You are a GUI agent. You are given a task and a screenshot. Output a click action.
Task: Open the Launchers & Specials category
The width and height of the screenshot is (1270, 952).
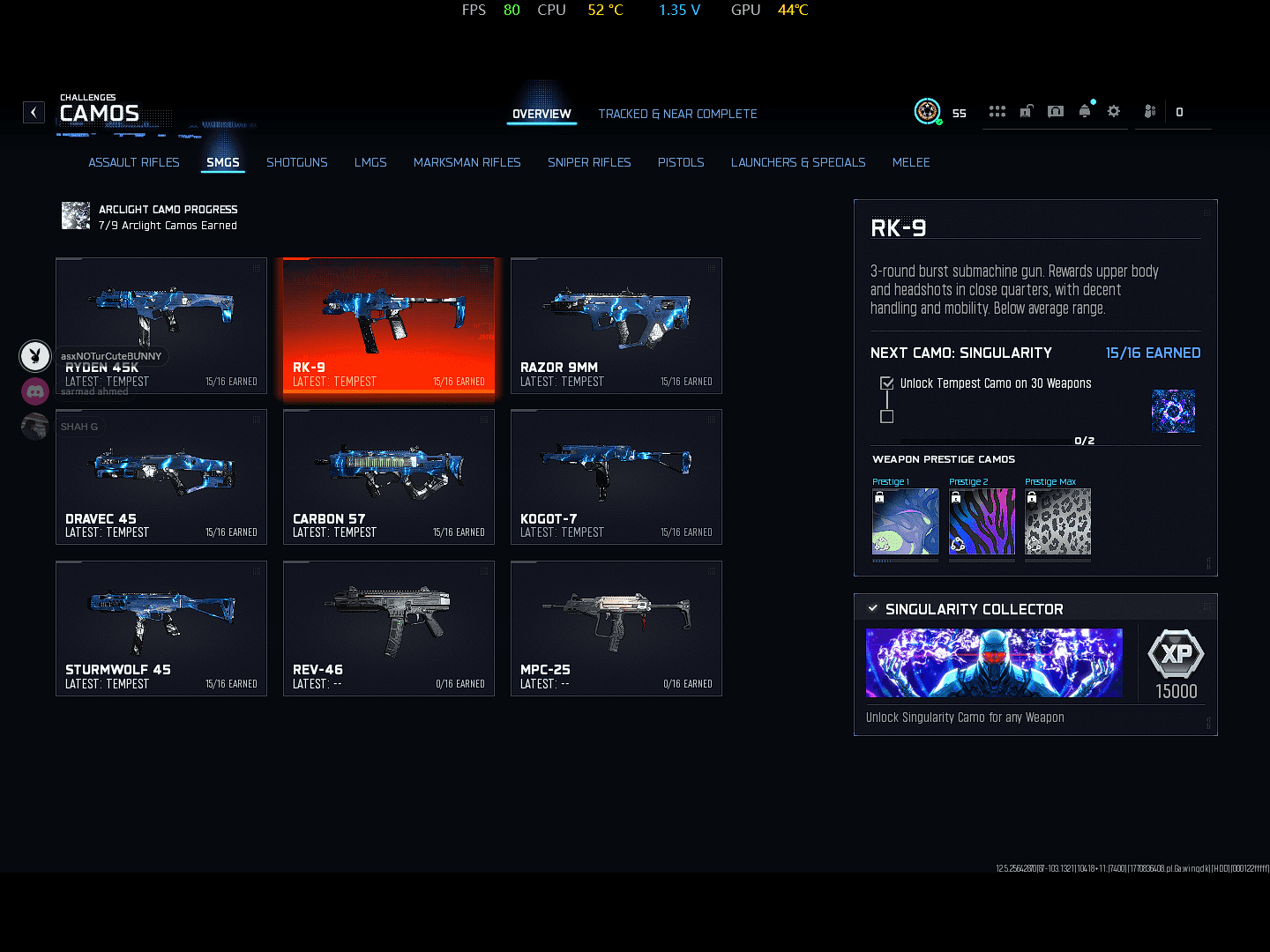point(797,162)
